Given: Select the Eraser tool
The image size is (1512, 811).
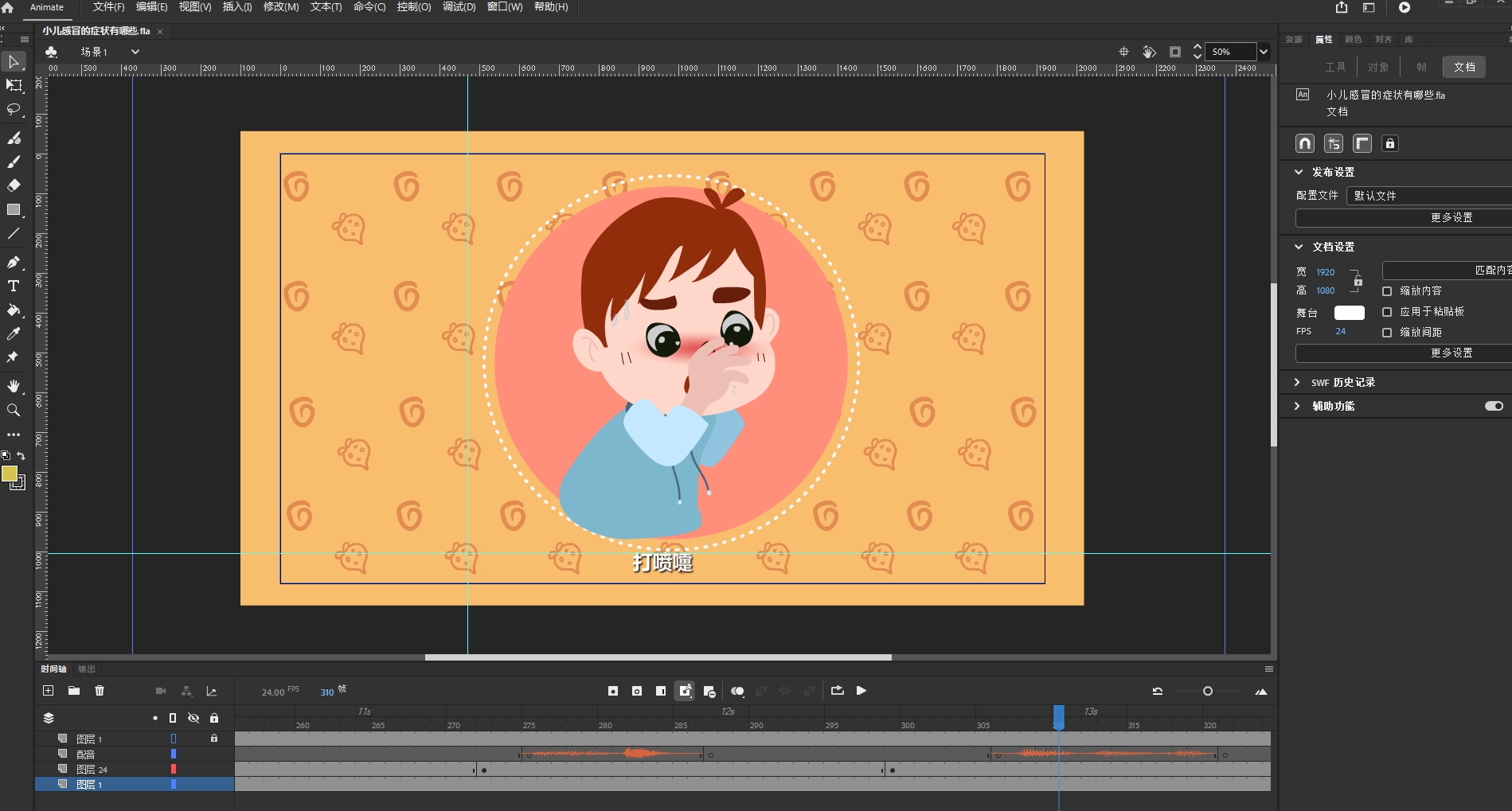Looking at the screenshot, I should coord(14,185).
